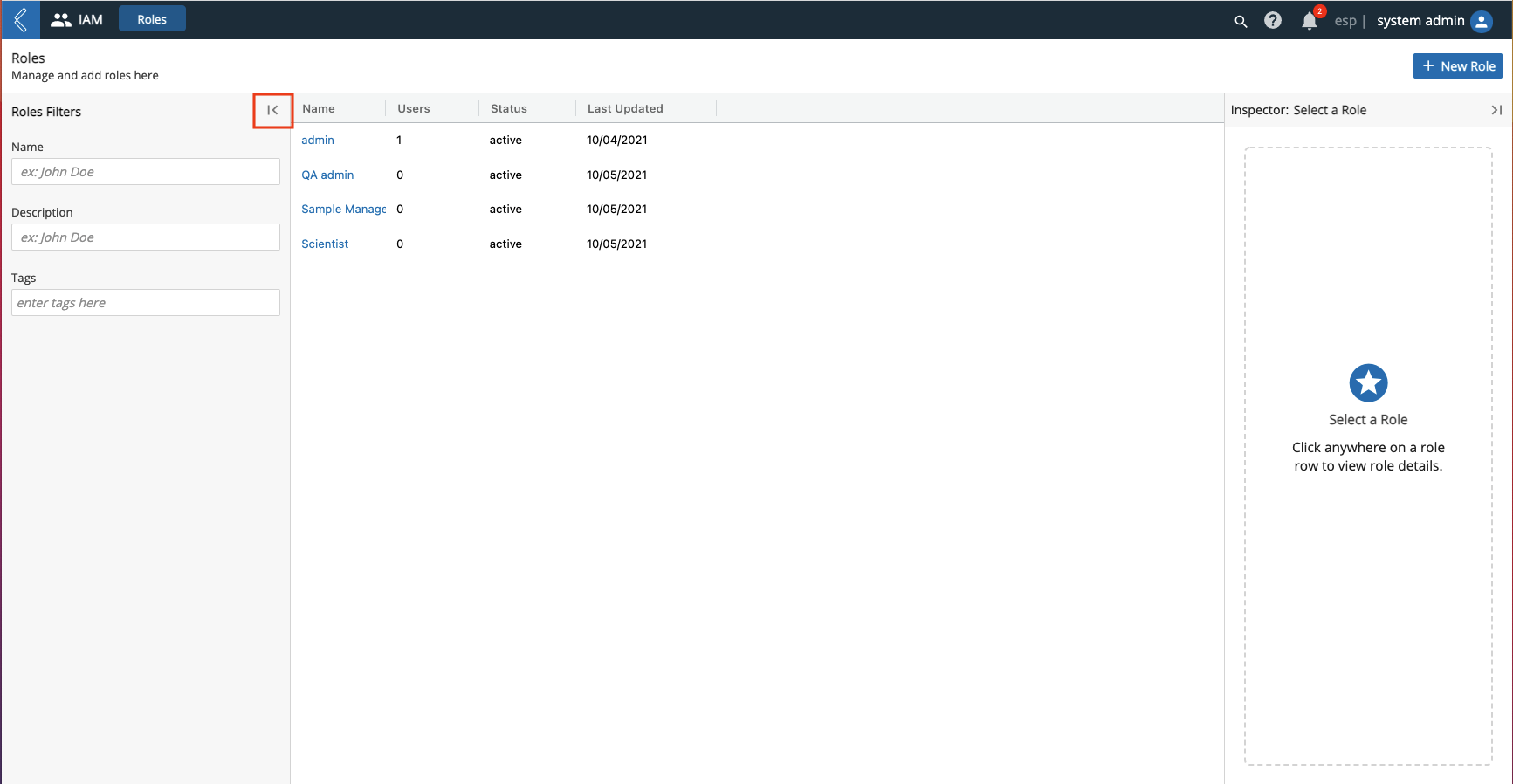
Task: Click the system admin user avatar
Action: [x=1482, y=21]
